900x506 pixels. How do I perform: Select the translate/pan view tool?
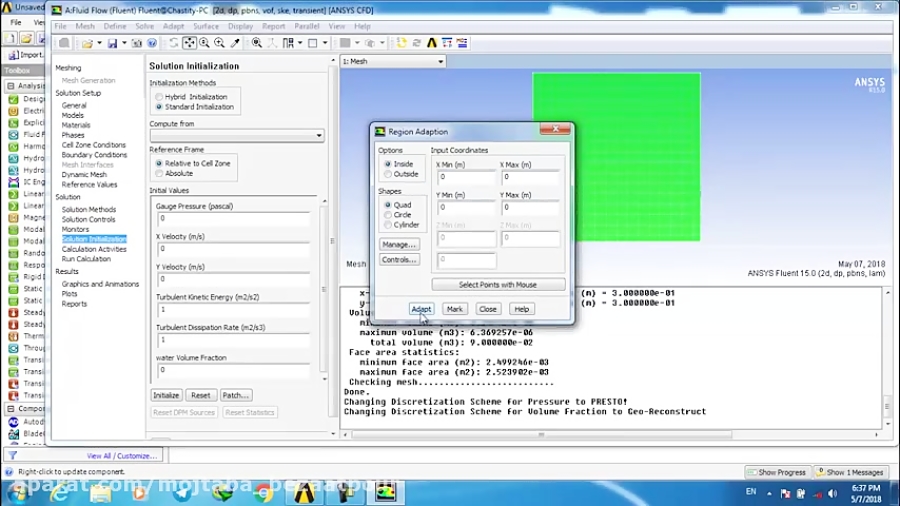click(189, 43)
